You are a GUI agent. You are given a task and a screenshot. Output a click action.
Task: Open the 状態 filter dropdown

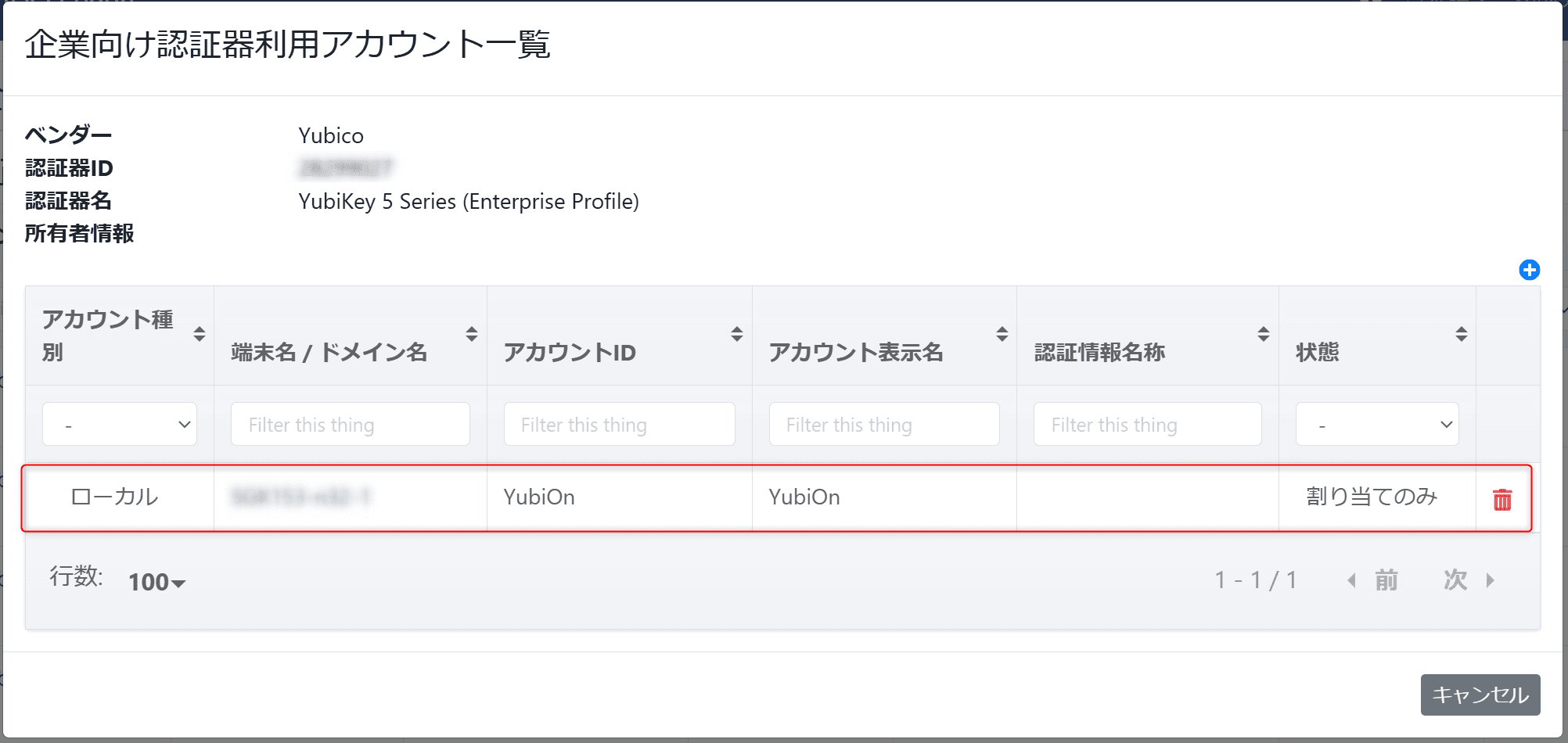1377,424
